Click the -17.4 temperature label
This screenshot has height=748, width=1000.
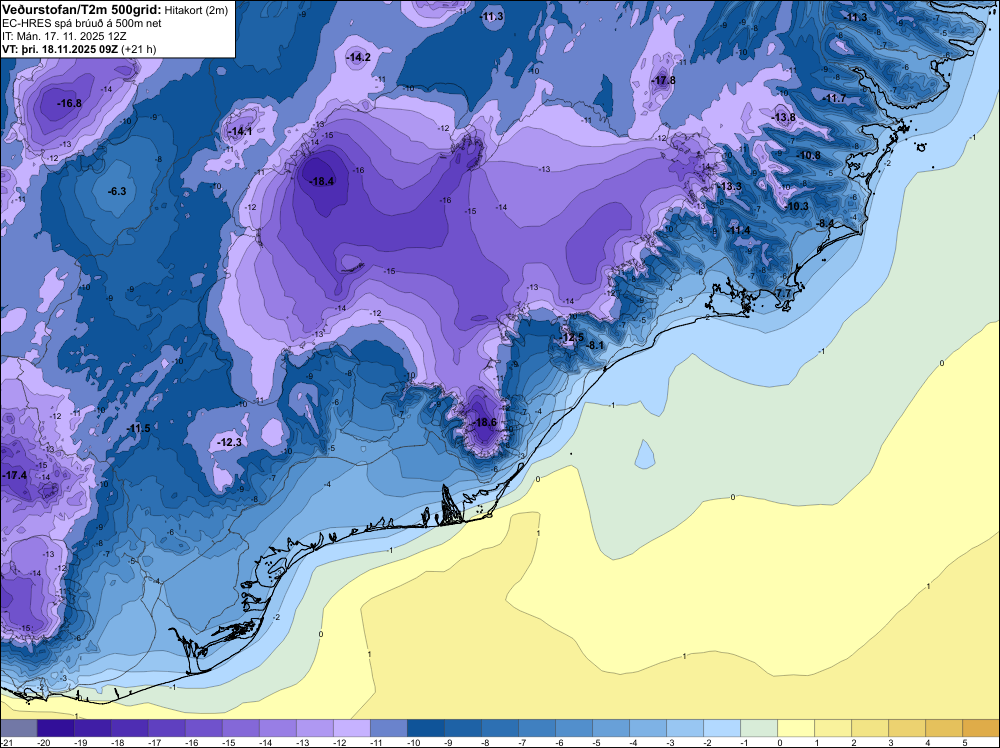click(x=15, y=475)
